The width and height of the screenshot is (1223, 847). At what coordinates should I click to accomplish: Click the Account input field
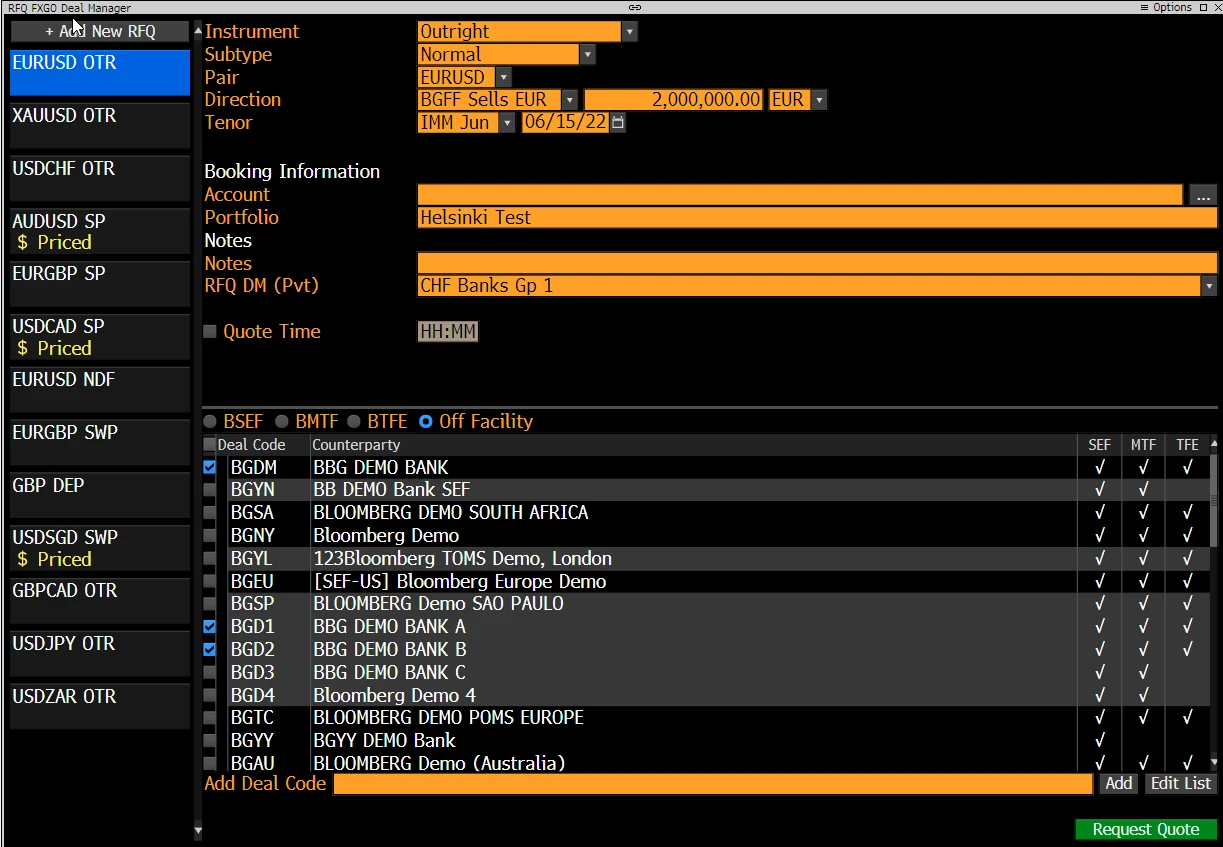coord(800,195)
